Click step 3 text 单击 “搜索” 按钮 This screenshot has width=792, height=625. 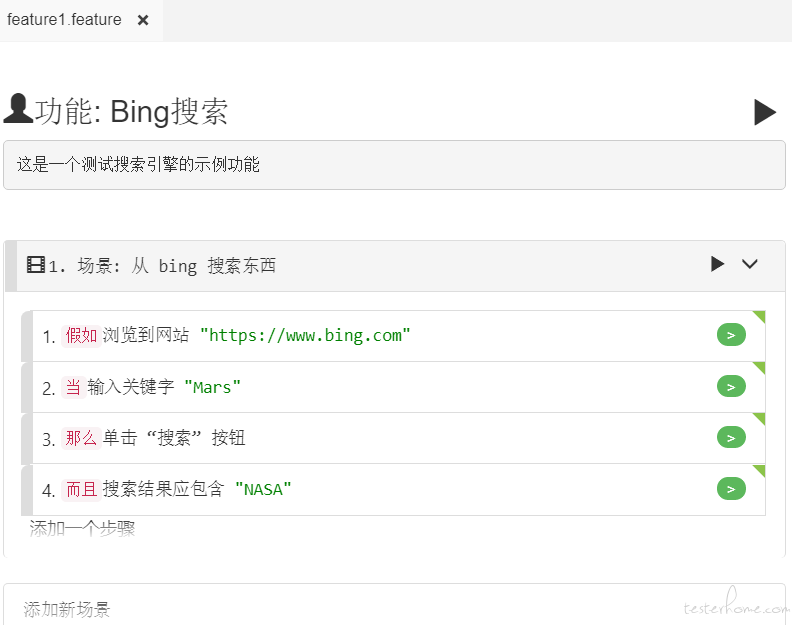pos(174,438)
